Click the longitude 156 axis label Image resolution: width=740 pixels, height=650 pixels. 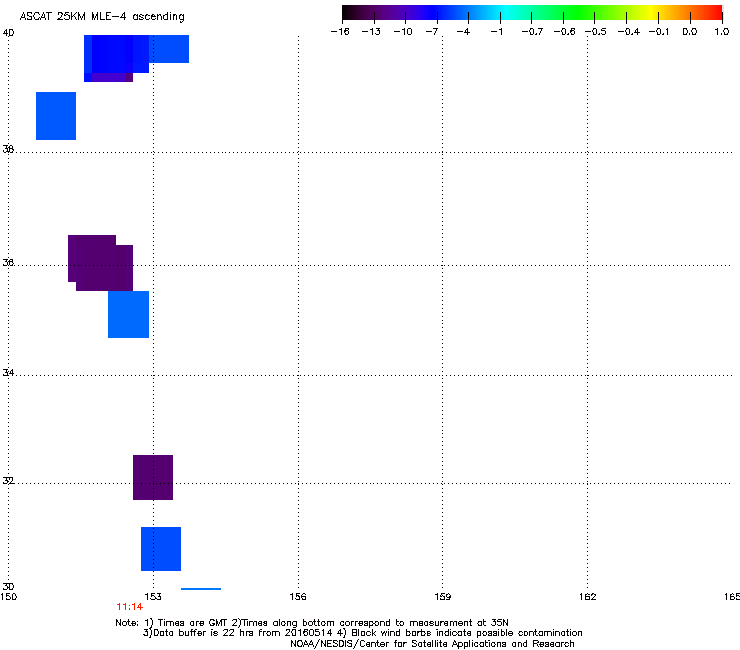[298, 597]
